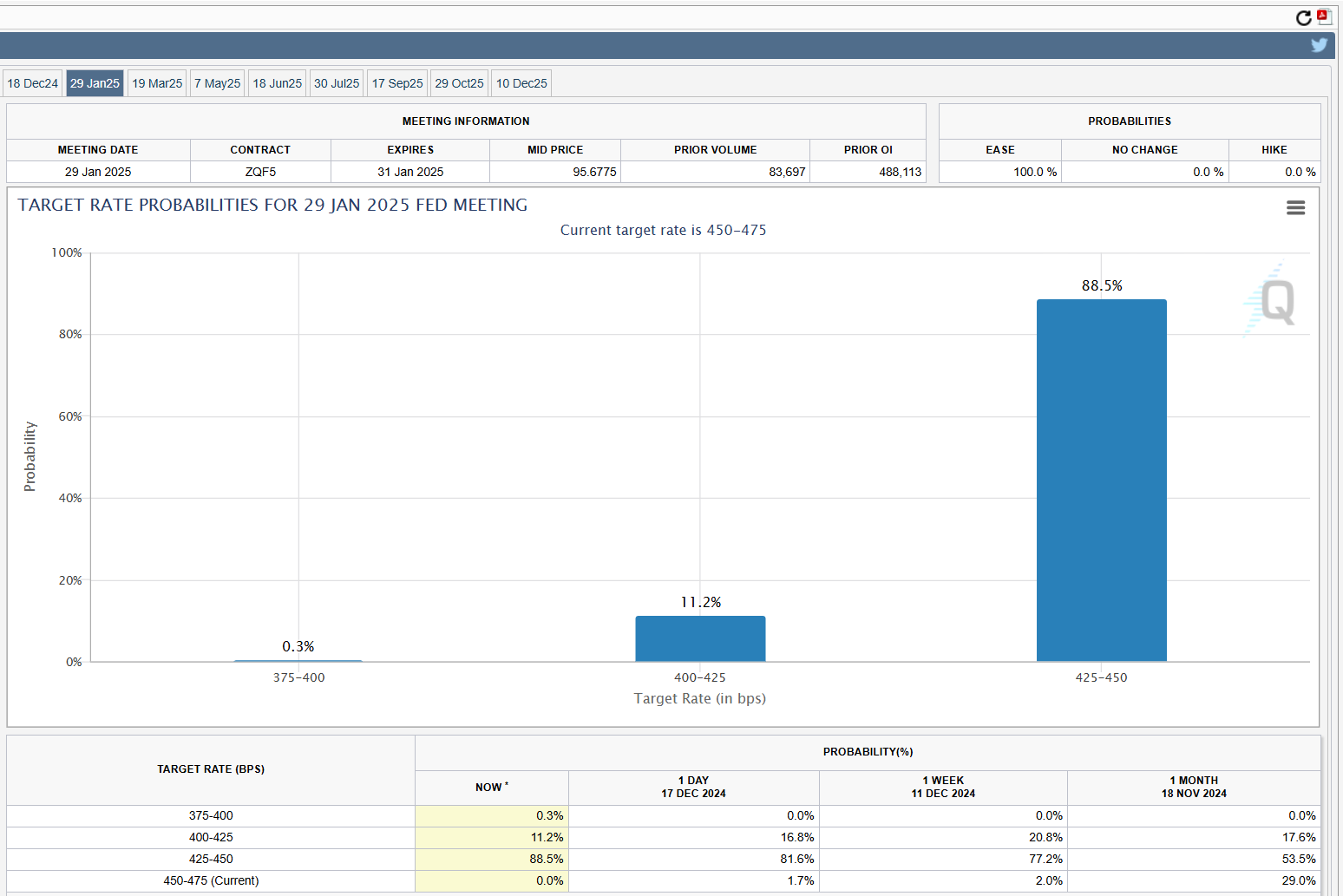Click the 1 DAY 17 DEC 2024 header
Viewport: 1343px width, 896px height.
[x=693, y=788]
